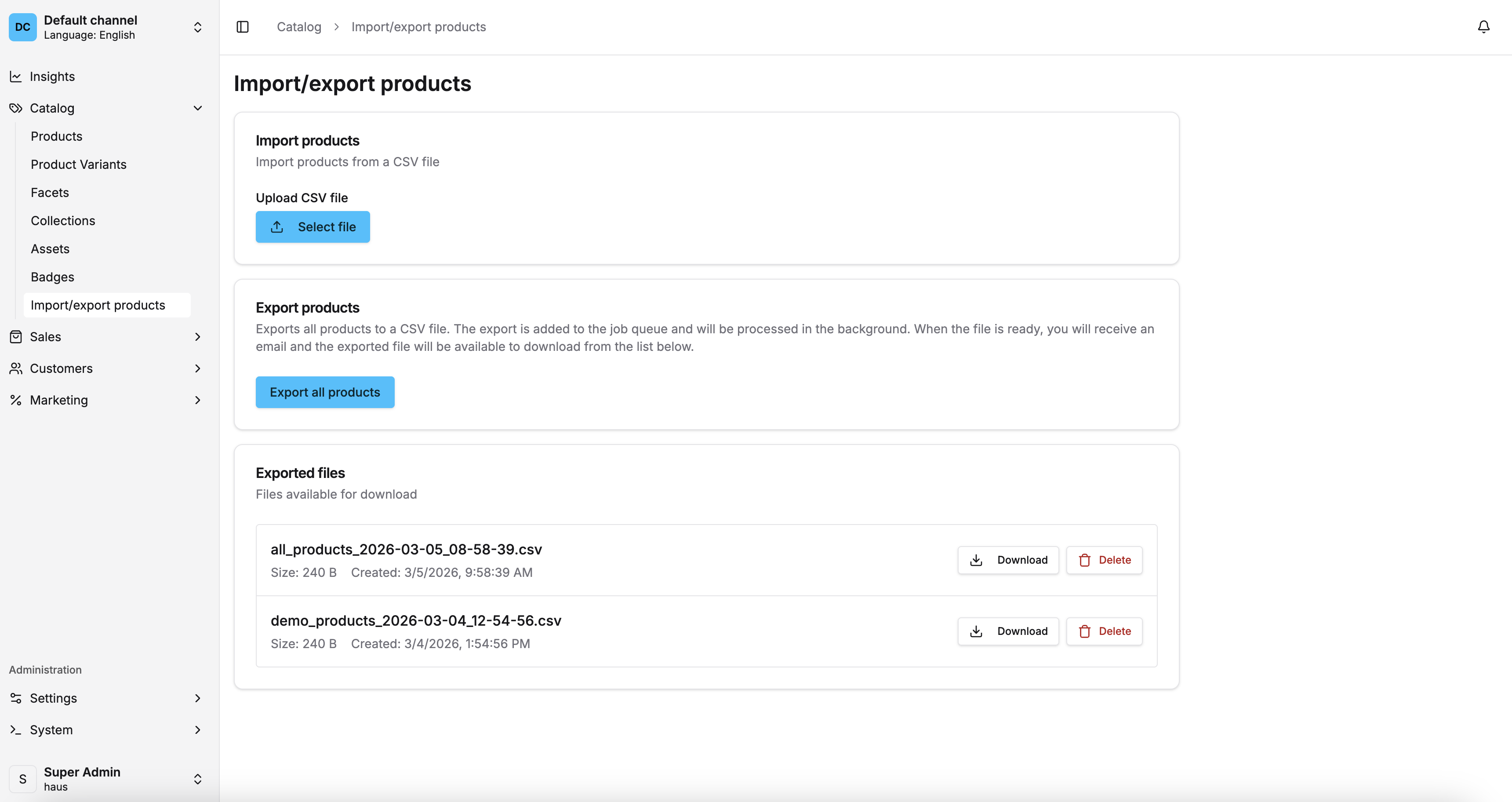Click the Settings gear icon
Image resolution: width=1512 pixels, height=802 pixels.
(16, 698)
